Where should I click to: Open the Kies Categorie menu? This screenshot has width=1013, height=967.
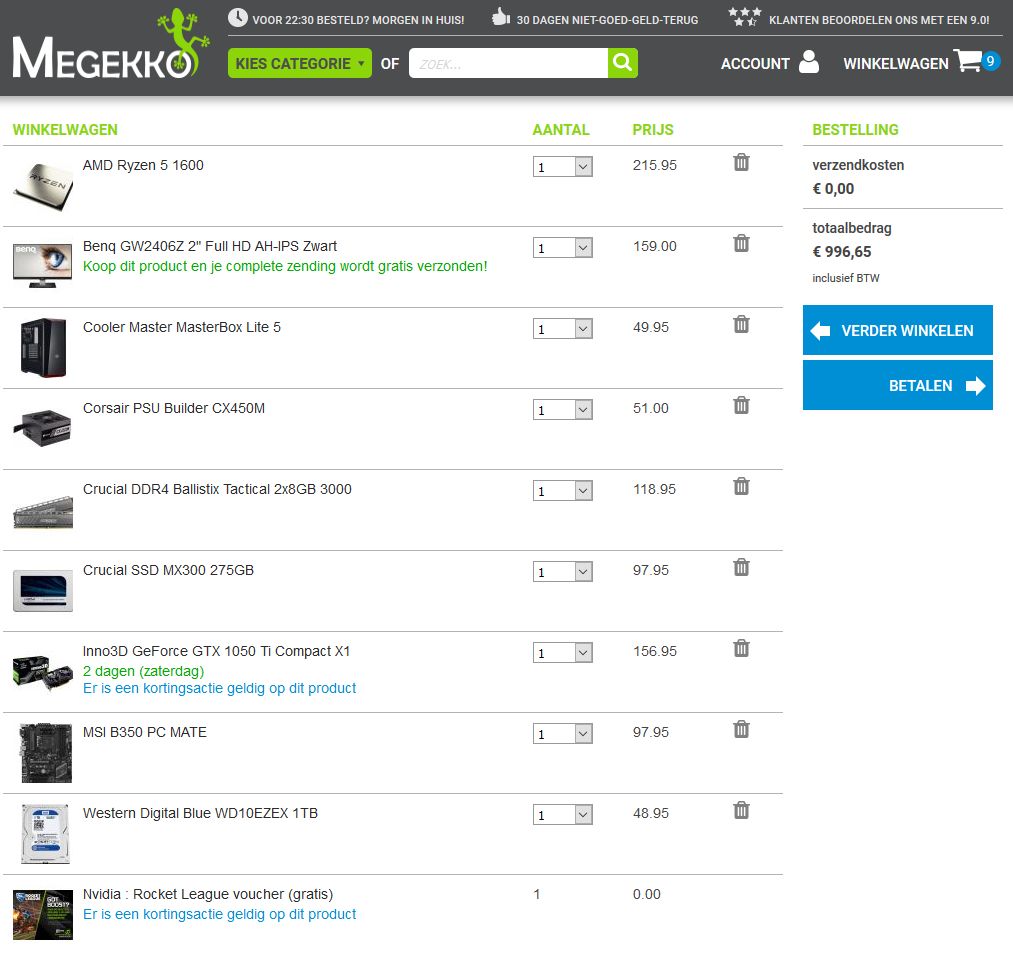point(299,63)
